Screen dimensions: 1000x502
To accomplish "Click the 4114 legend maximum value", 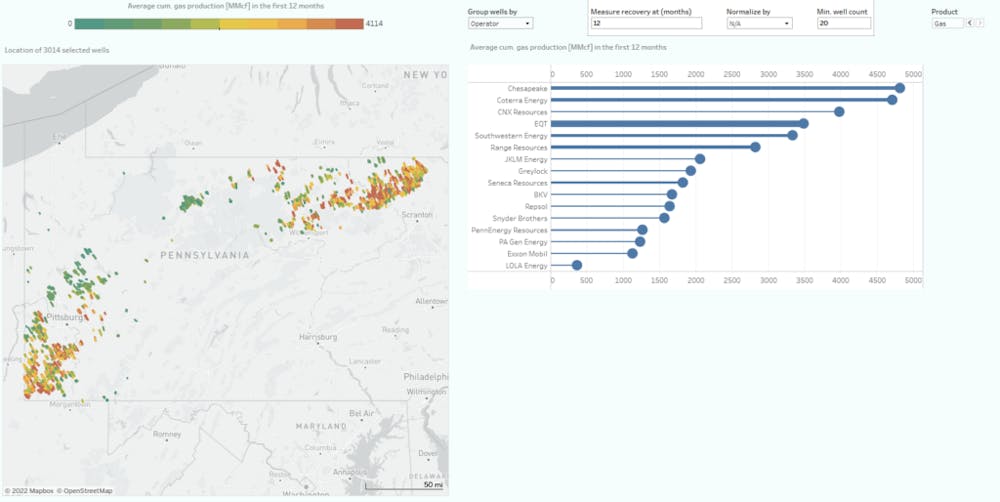I will [x=374, y=24].
